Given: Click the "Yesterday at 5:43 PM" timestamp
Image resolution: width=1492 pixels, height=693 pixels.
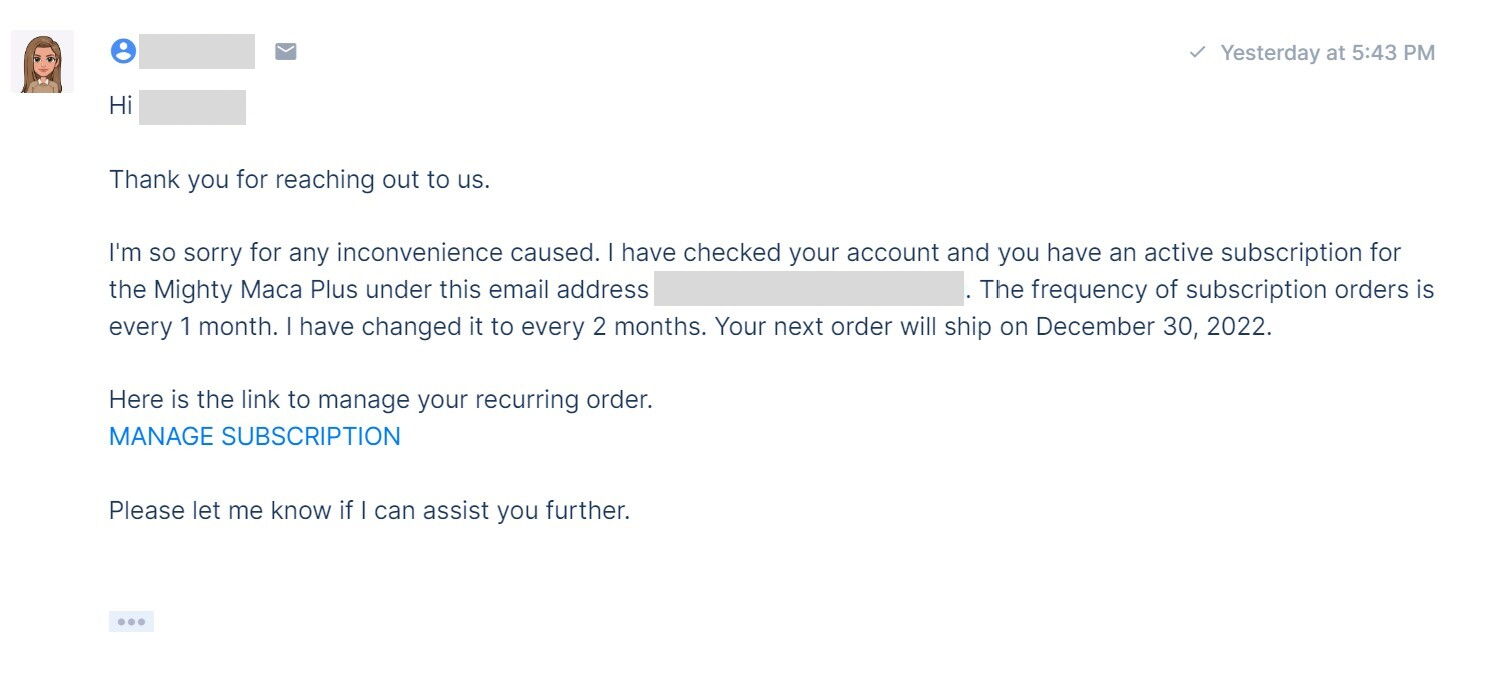Looking at the screenshot, I should click(1327, 53).
